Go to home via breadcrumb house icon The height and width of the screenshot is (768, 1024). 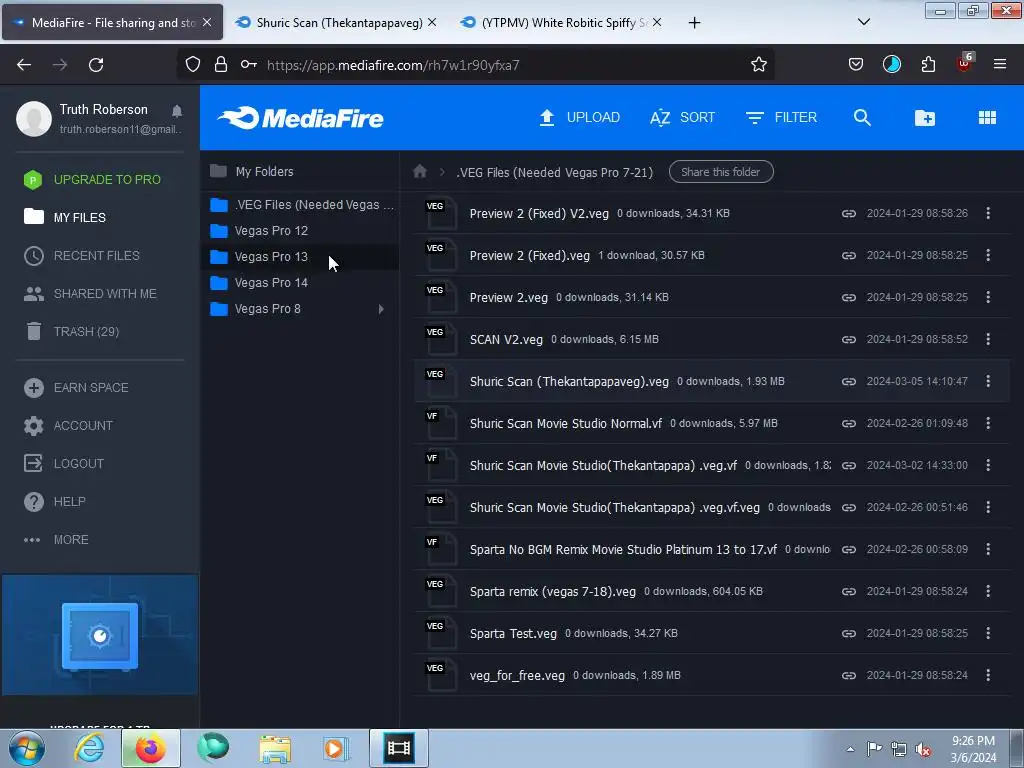420,172
